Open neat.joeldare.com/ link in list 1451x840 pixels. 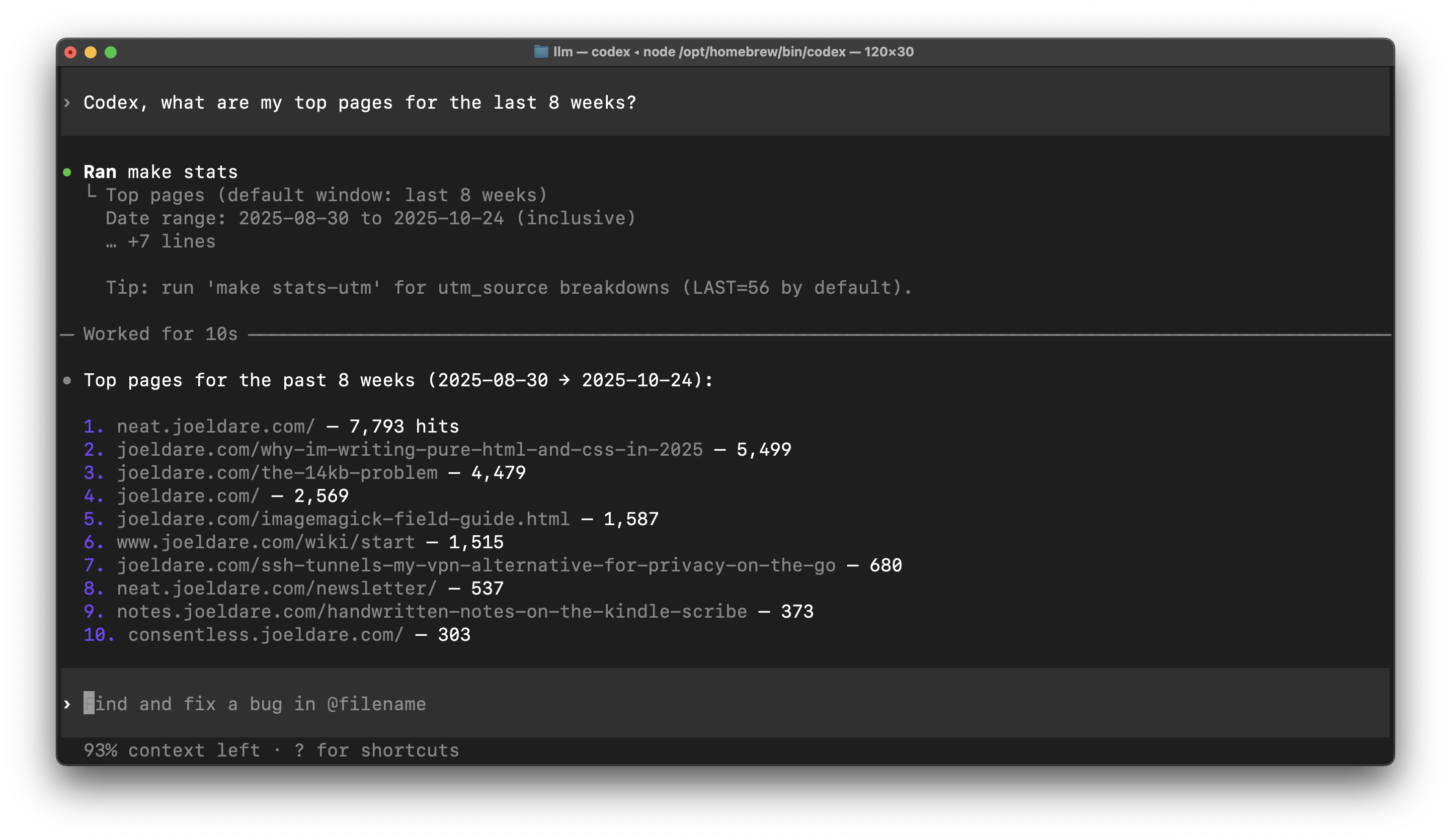click(216, 427)
